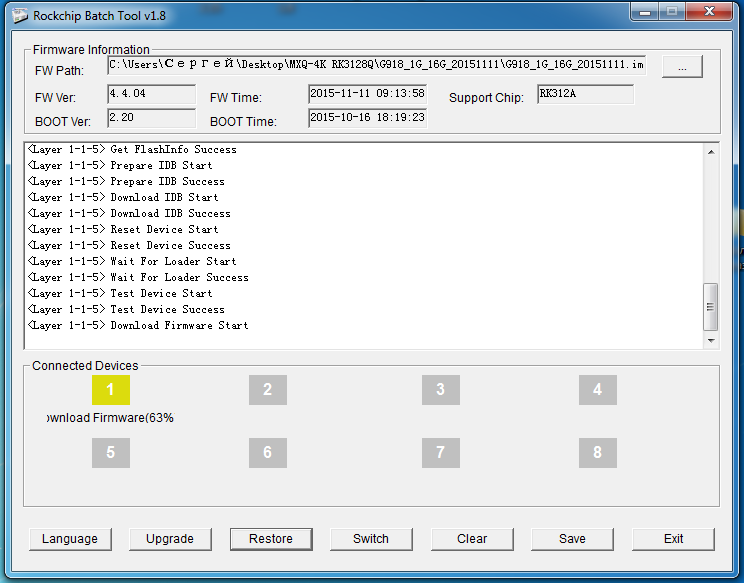This screenshot has height=583, width=744.
Task: Click log line 'Download IDB Success'
Action: pos(129,213)
